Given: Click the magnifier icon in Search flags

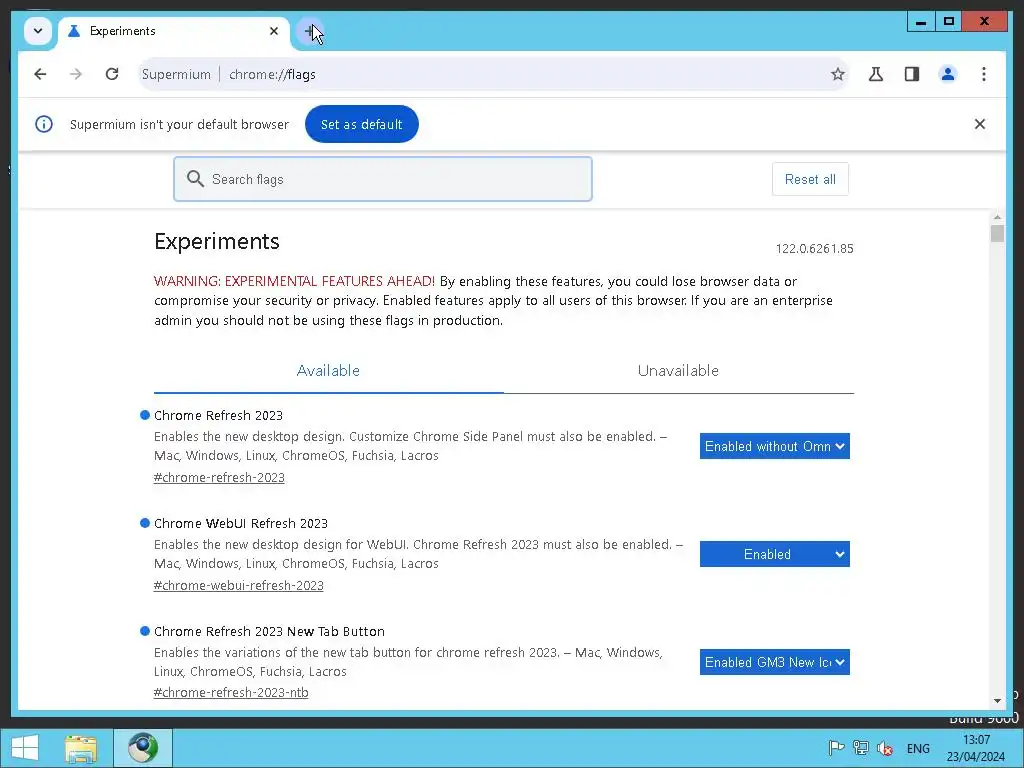Looking at the screenshot, I should coord(195,178).
